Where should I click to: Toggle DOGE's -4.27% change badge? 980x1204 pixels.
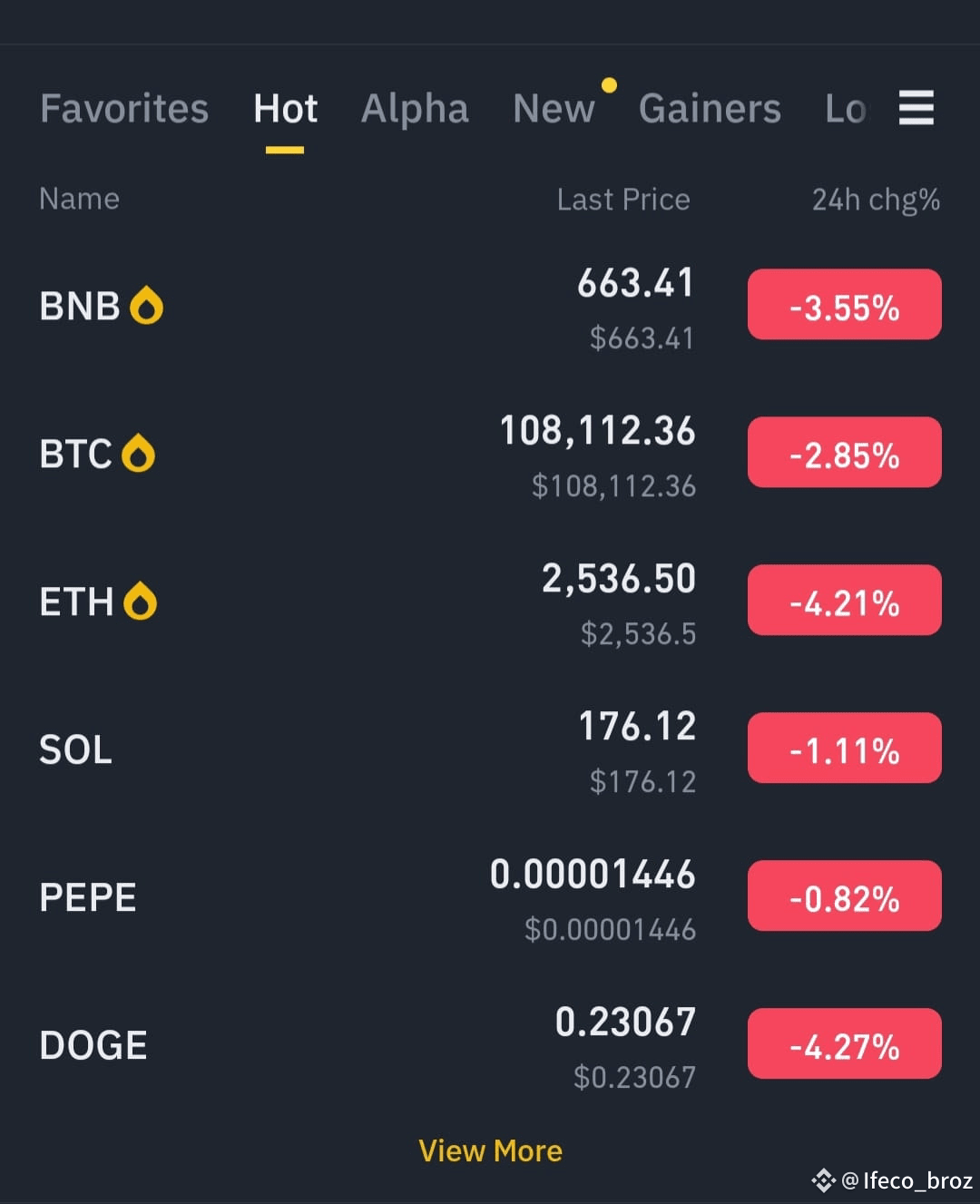pyautogui.click(x=844, y=1044)
